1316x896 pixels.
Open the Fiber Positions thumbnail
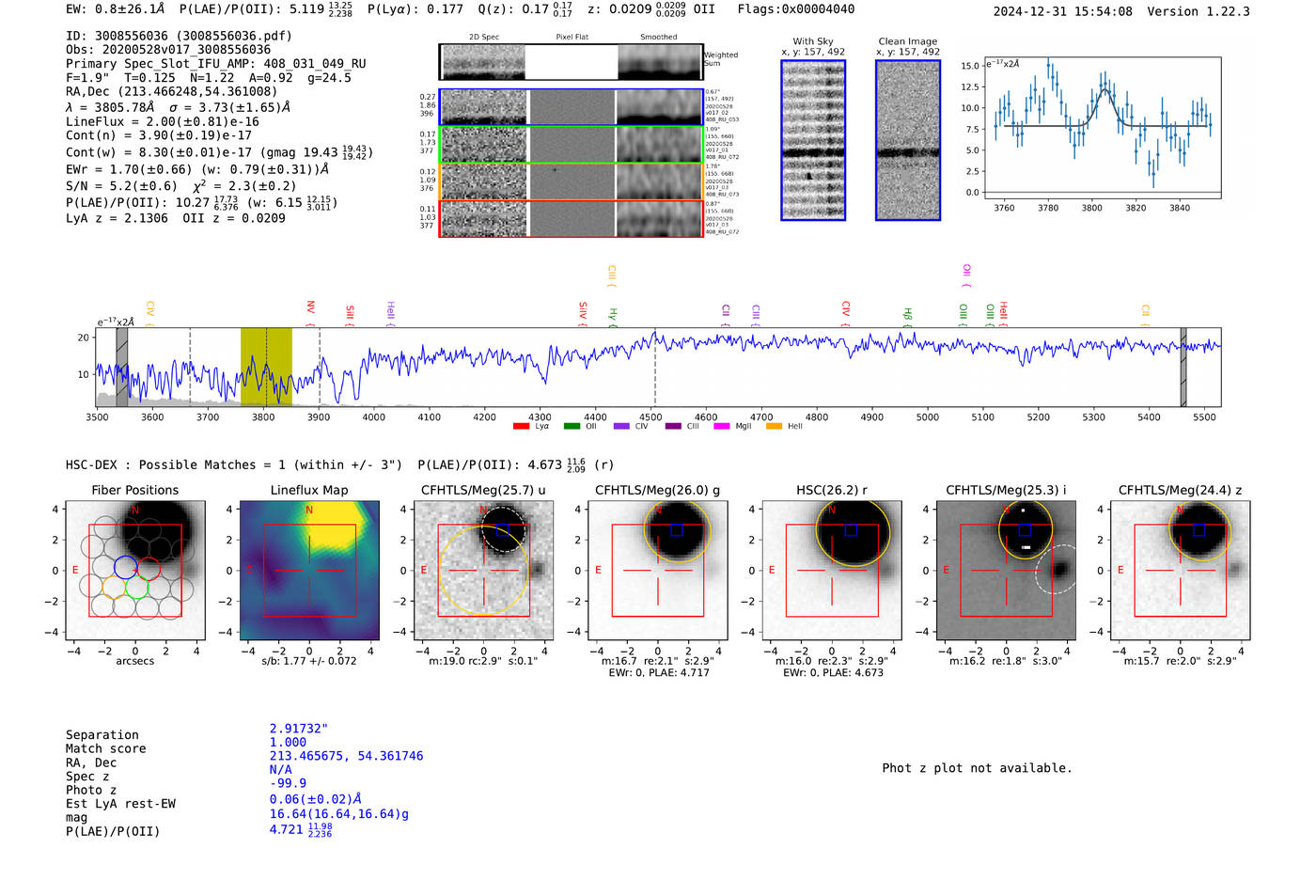(135, 571)
